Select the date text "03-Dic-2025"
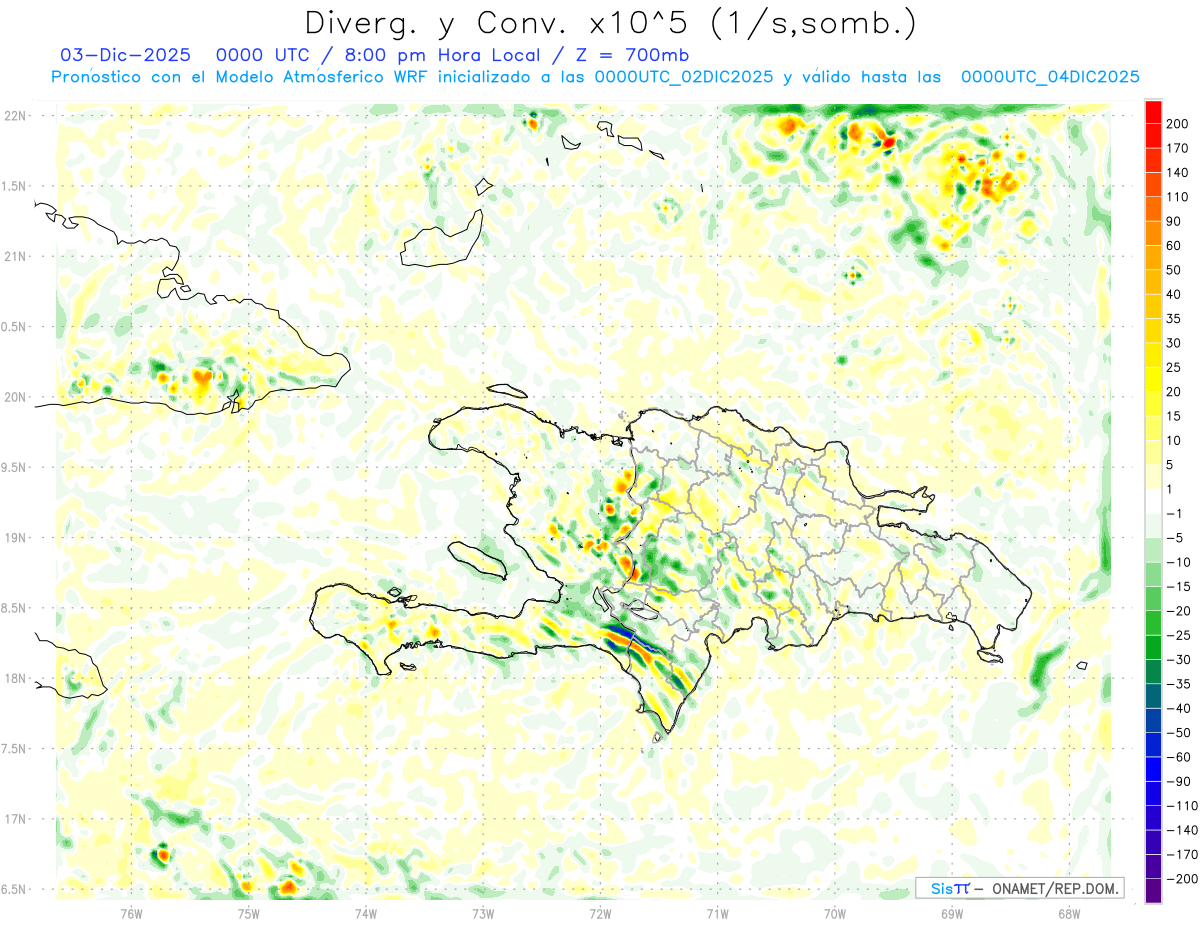 (x=124, y=54)
